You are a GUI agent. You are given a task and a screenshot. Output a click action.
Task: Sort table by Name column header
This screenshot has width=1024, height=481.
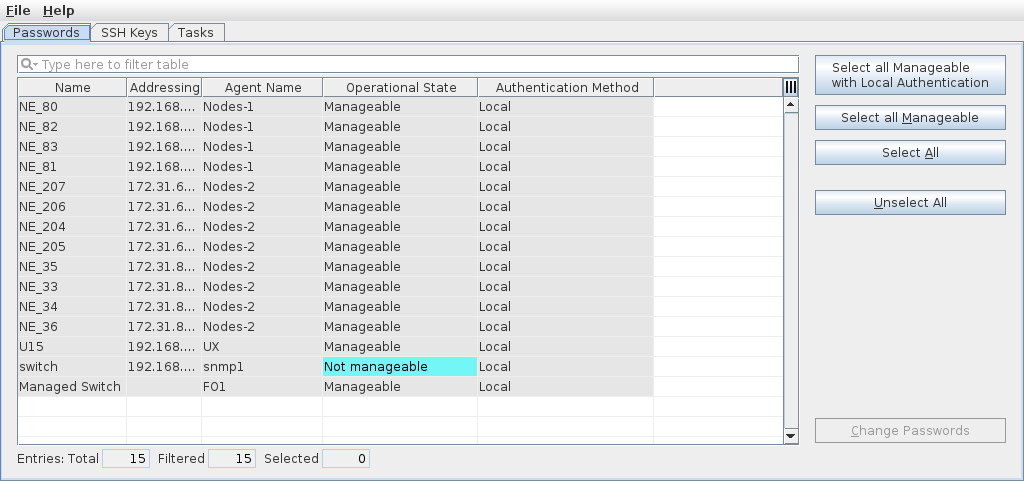point(72,88)
